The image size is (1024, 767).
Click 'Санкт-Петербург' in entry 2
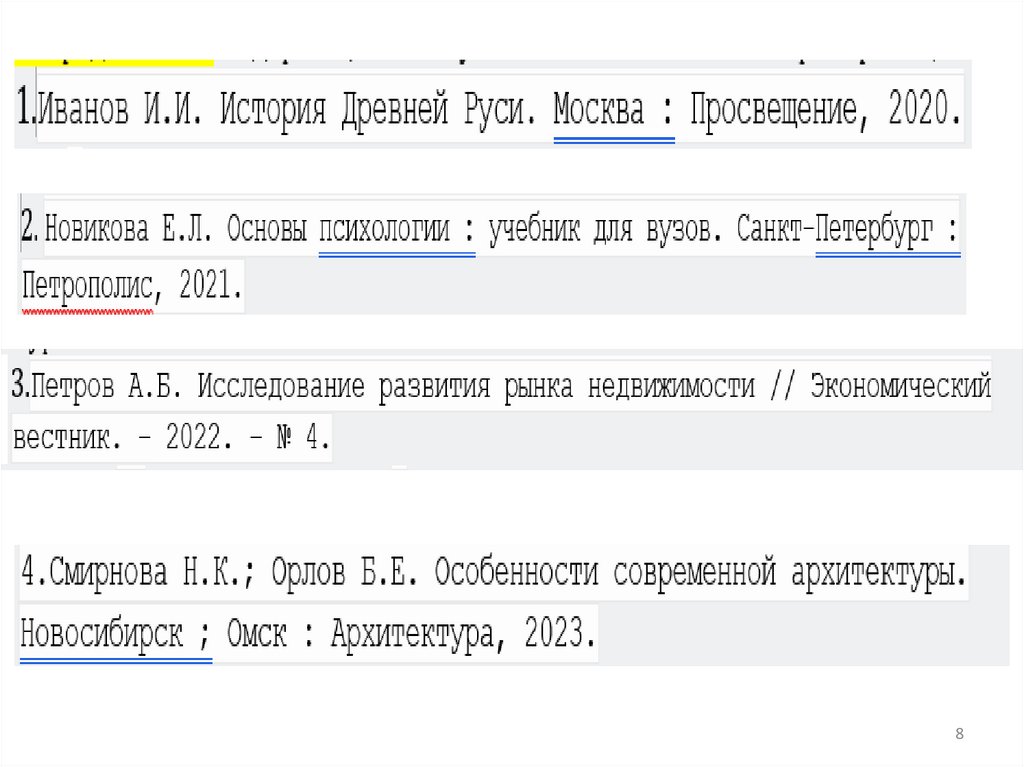coord(835,230)
